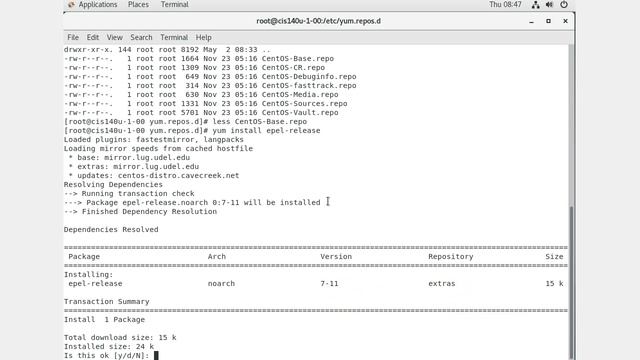Click the volume speaker icon
The image size is (640, 360).
point(549,4)
